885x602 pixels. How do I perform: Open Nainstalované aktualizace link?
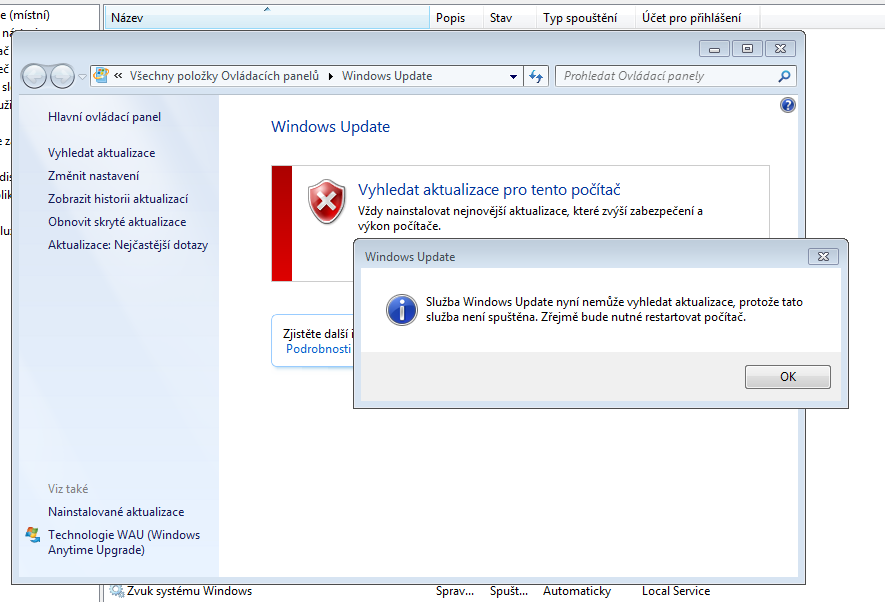116,512
